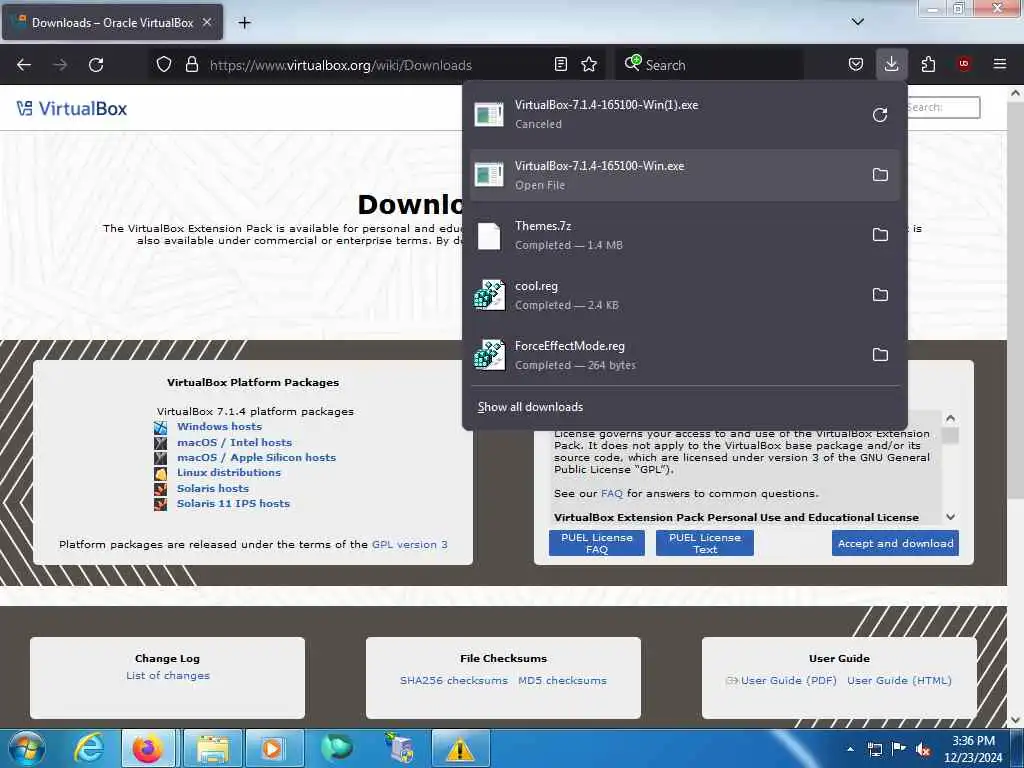The width and height of the screenshot is (1024, 768).
Task: Launch Internet Explorer from the taskbar
Action: (x=88, y=748)
